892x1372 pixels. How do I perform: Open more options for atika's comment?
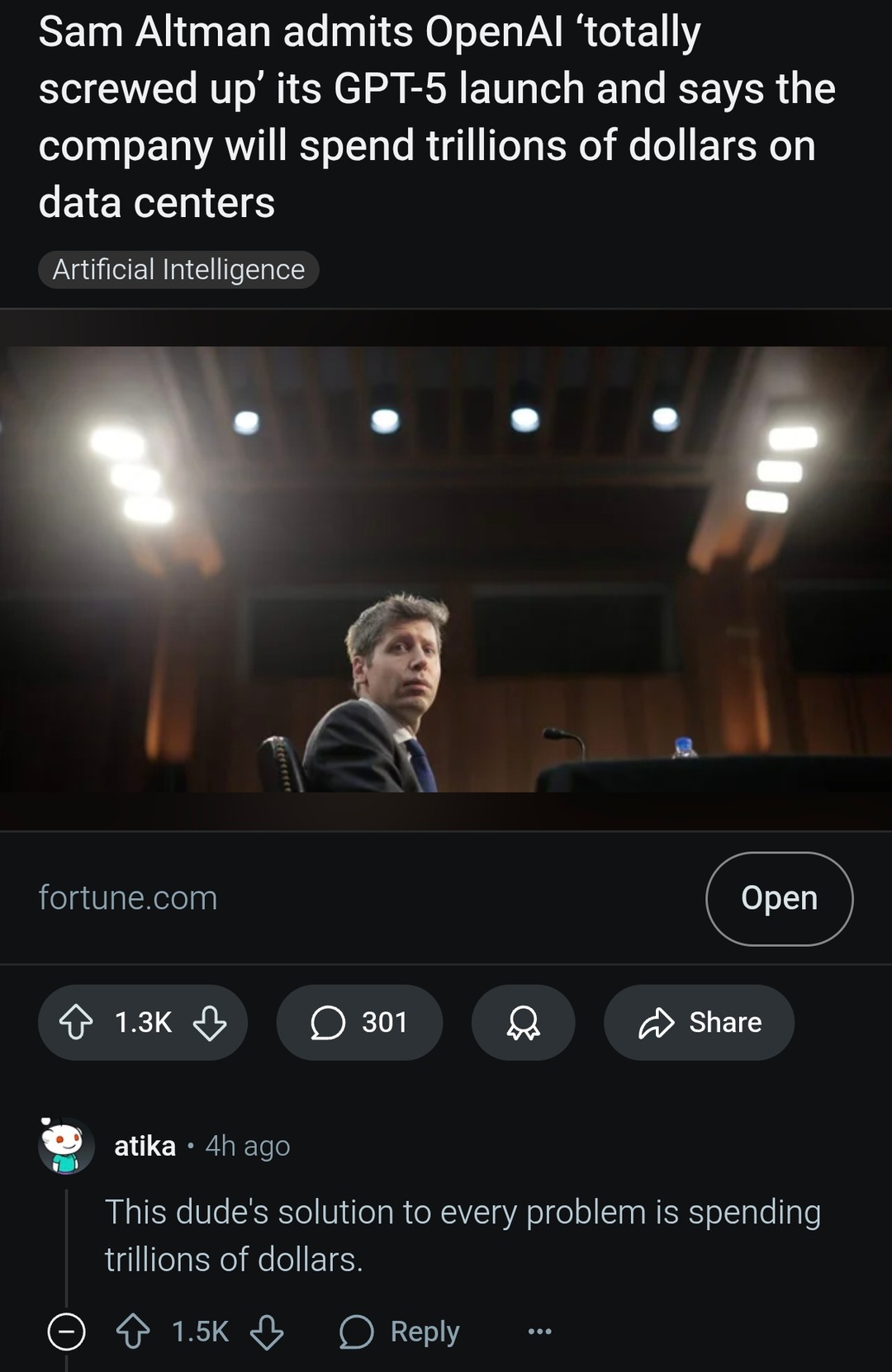tap(539, 1332)
